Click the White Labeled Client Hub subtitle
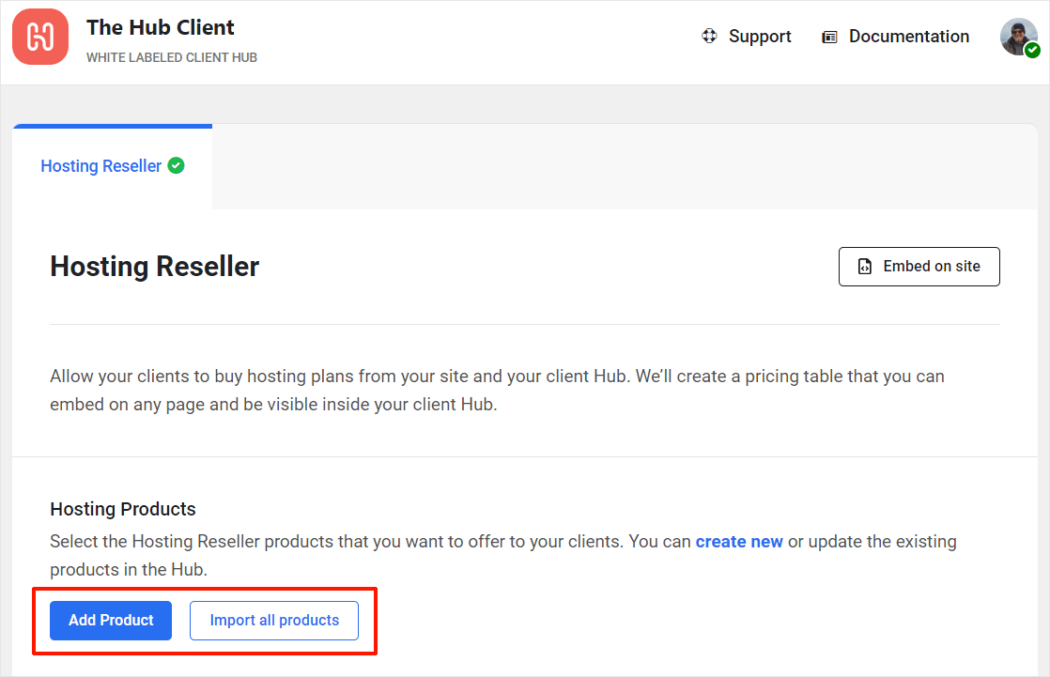 [171, 58]
